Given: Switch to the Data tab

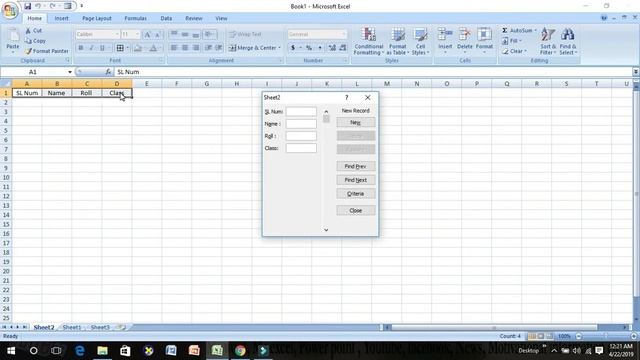Looking at the screenshot, I should point(166,18).
